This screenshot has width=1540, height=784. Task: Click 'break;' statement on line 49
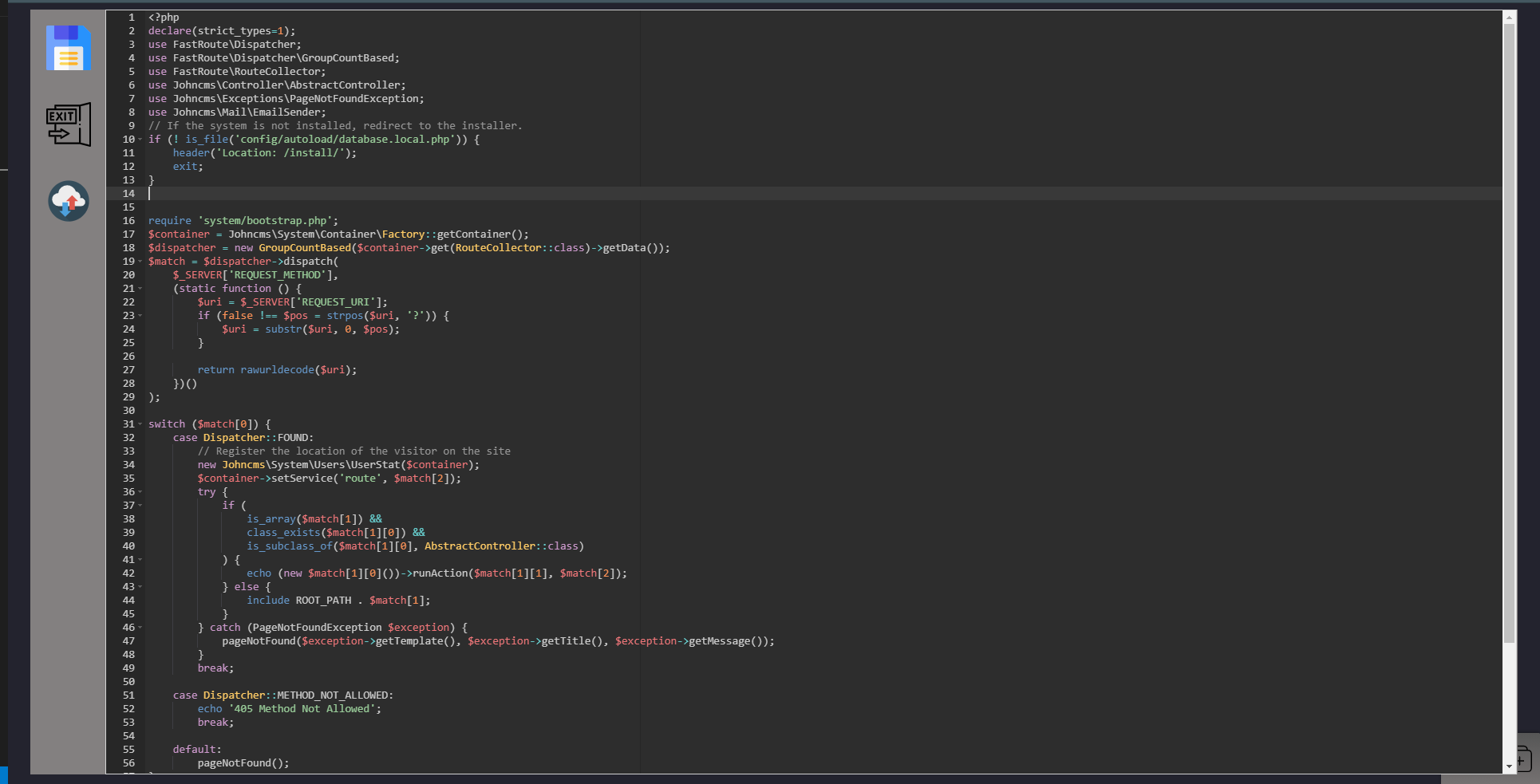pos(216,668)
